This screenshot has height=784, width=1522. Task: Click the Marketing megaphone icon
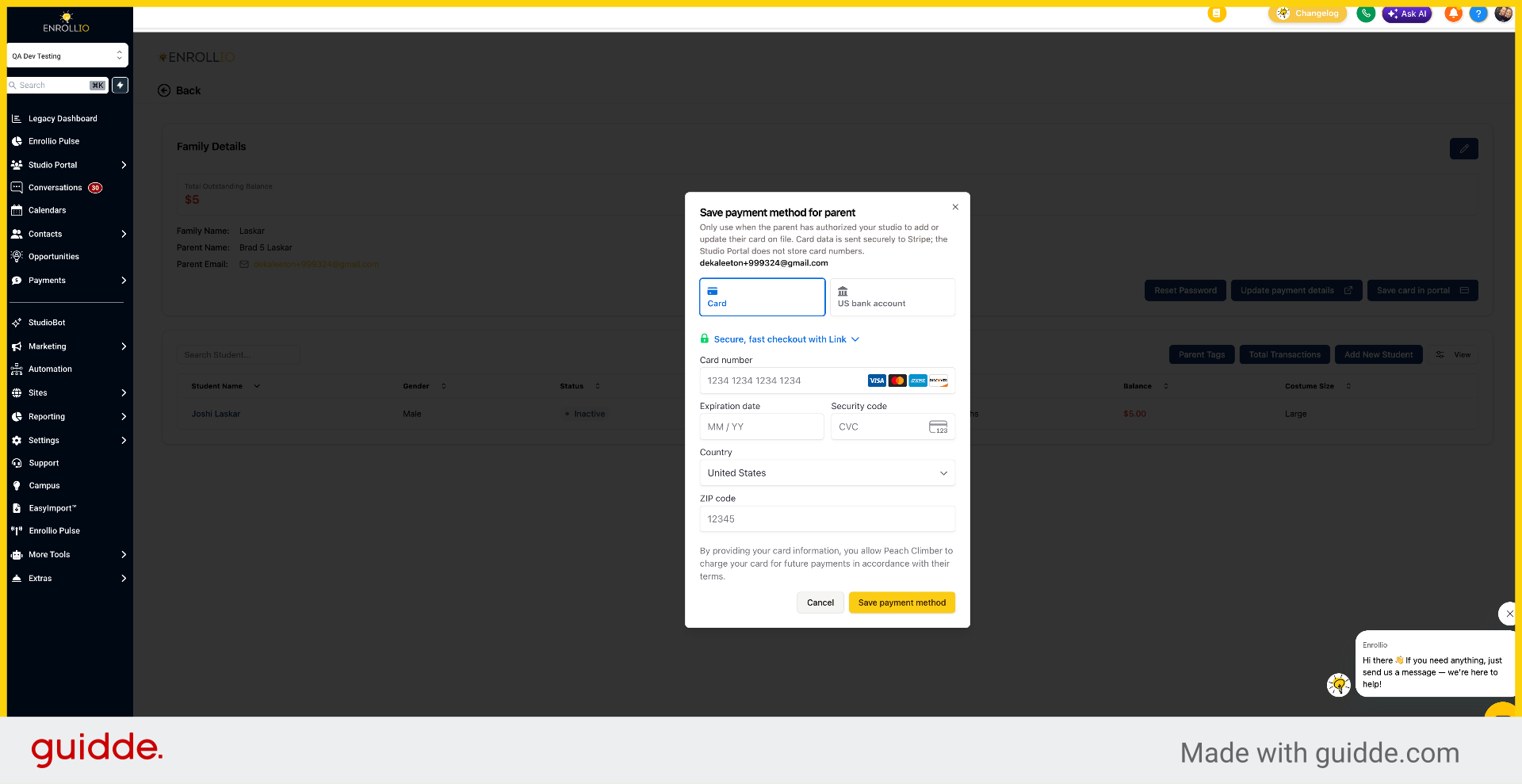point(17,346)
